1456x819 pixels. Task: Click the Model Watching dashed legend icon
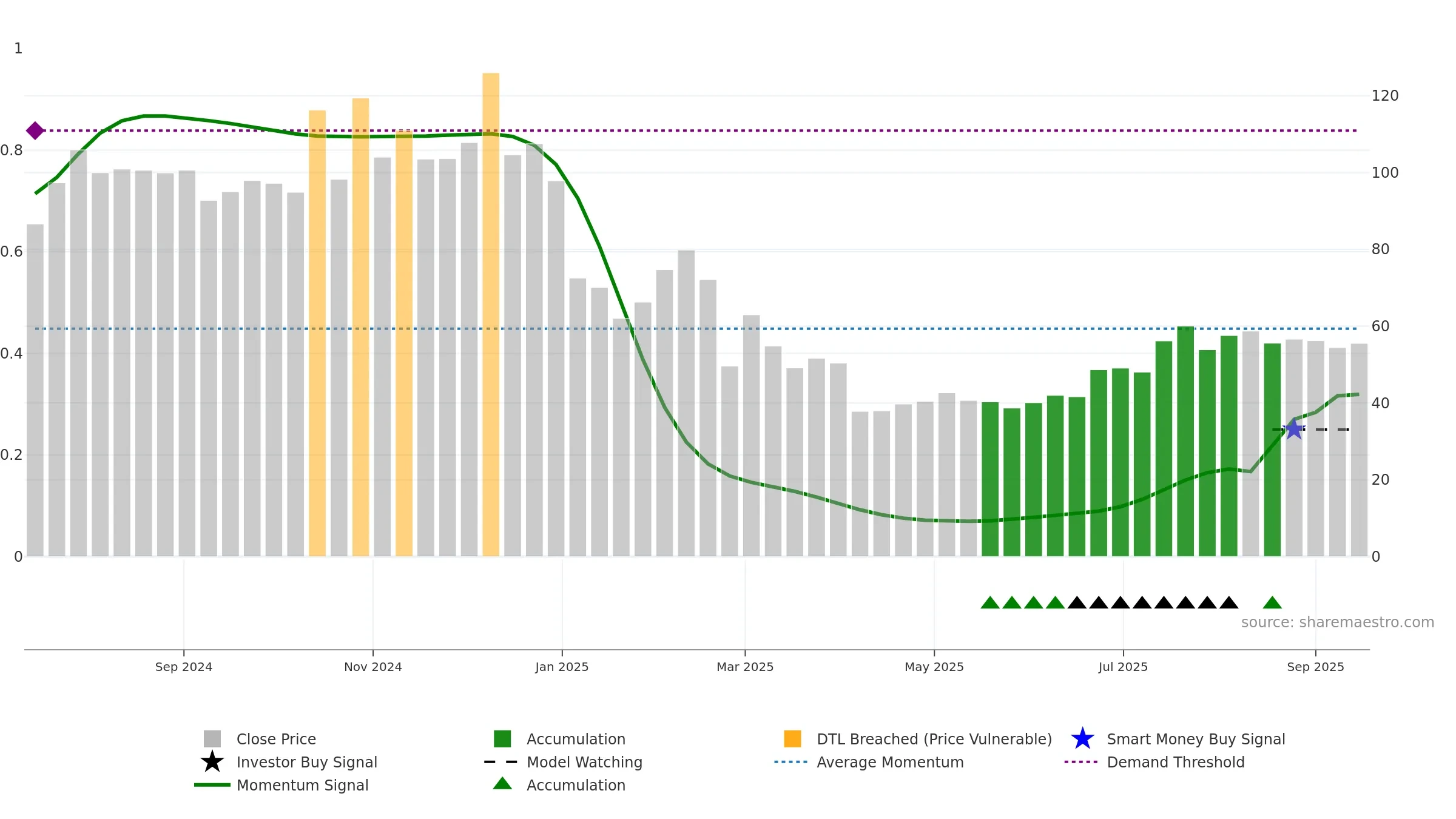coord(500,762)
